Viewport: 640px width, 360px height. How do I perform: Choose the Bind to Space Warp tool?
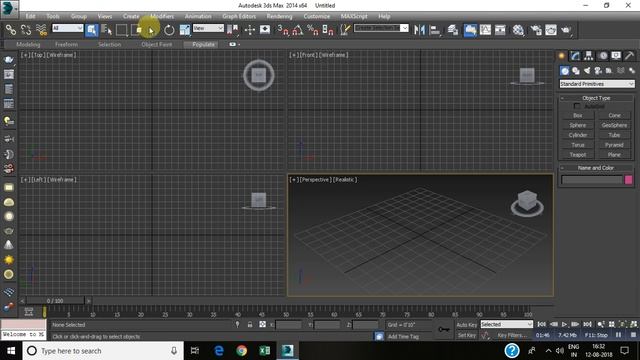click(x=41, y=30)
